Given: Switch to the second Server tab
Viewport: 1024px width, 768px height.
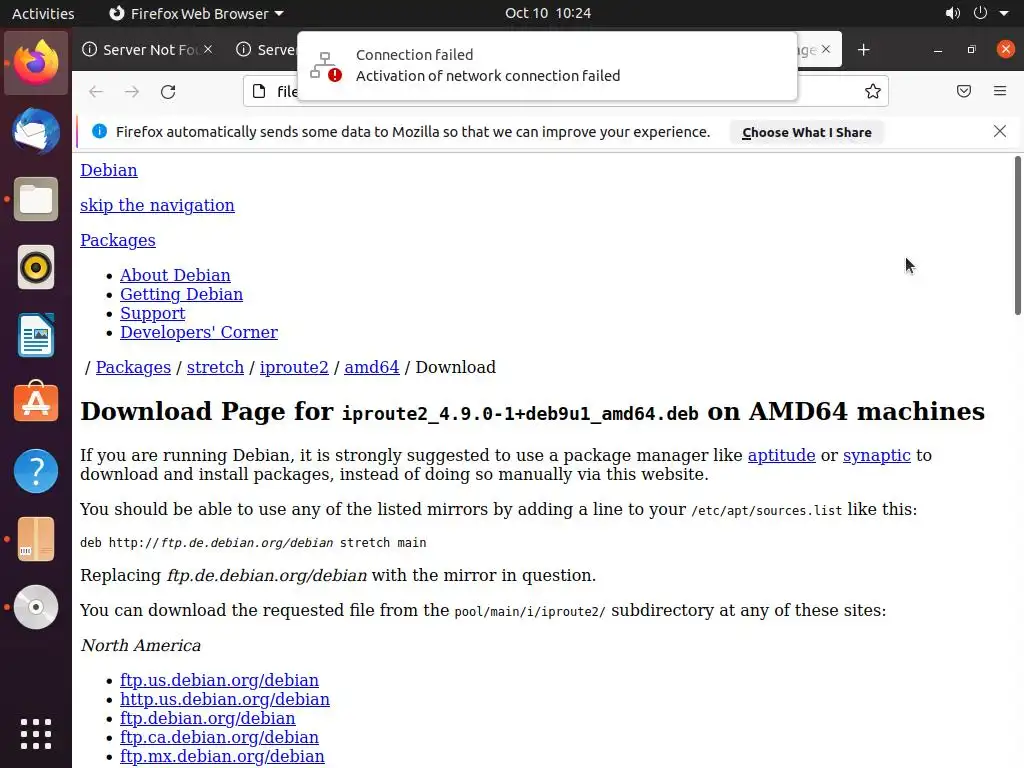Looking at the screenshot, I should pos(266,50).
